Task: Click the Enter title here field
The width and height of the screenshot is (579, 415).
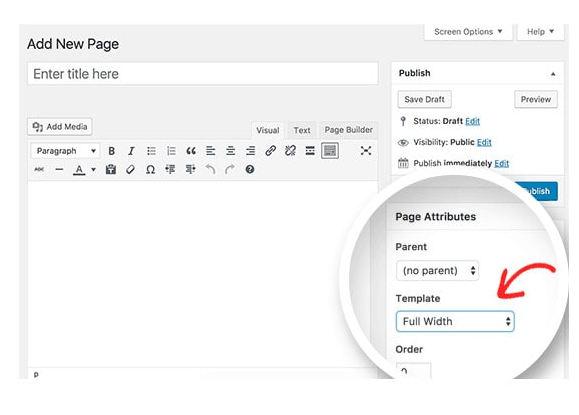Action: (x=202, y=74)
